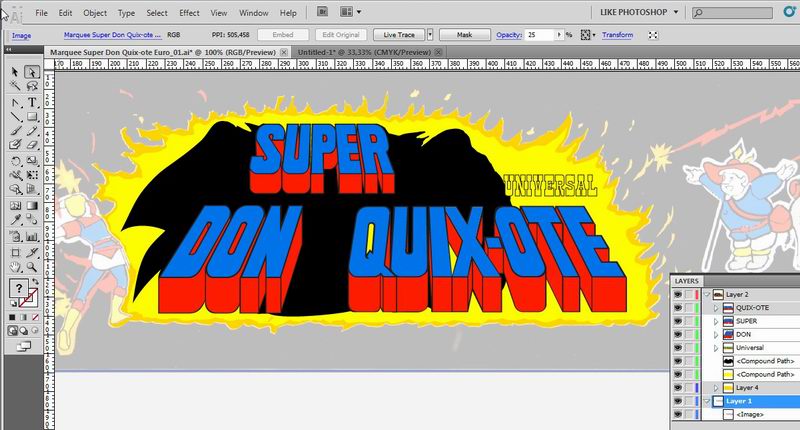Screen dimensions: 800x430
Task: Open the Effect menu
Action: [189, 13]
